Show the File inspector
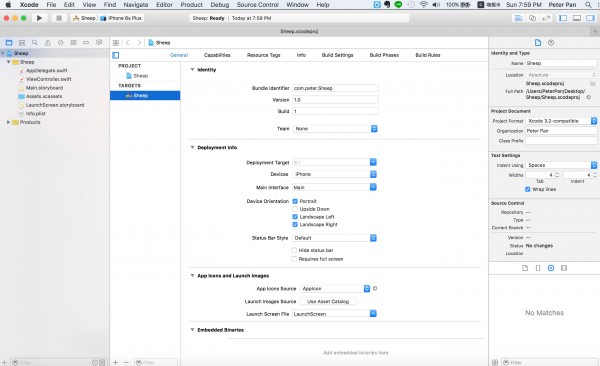Image resolution: width=600 pixels, height=366 pixels. [538, 42]
